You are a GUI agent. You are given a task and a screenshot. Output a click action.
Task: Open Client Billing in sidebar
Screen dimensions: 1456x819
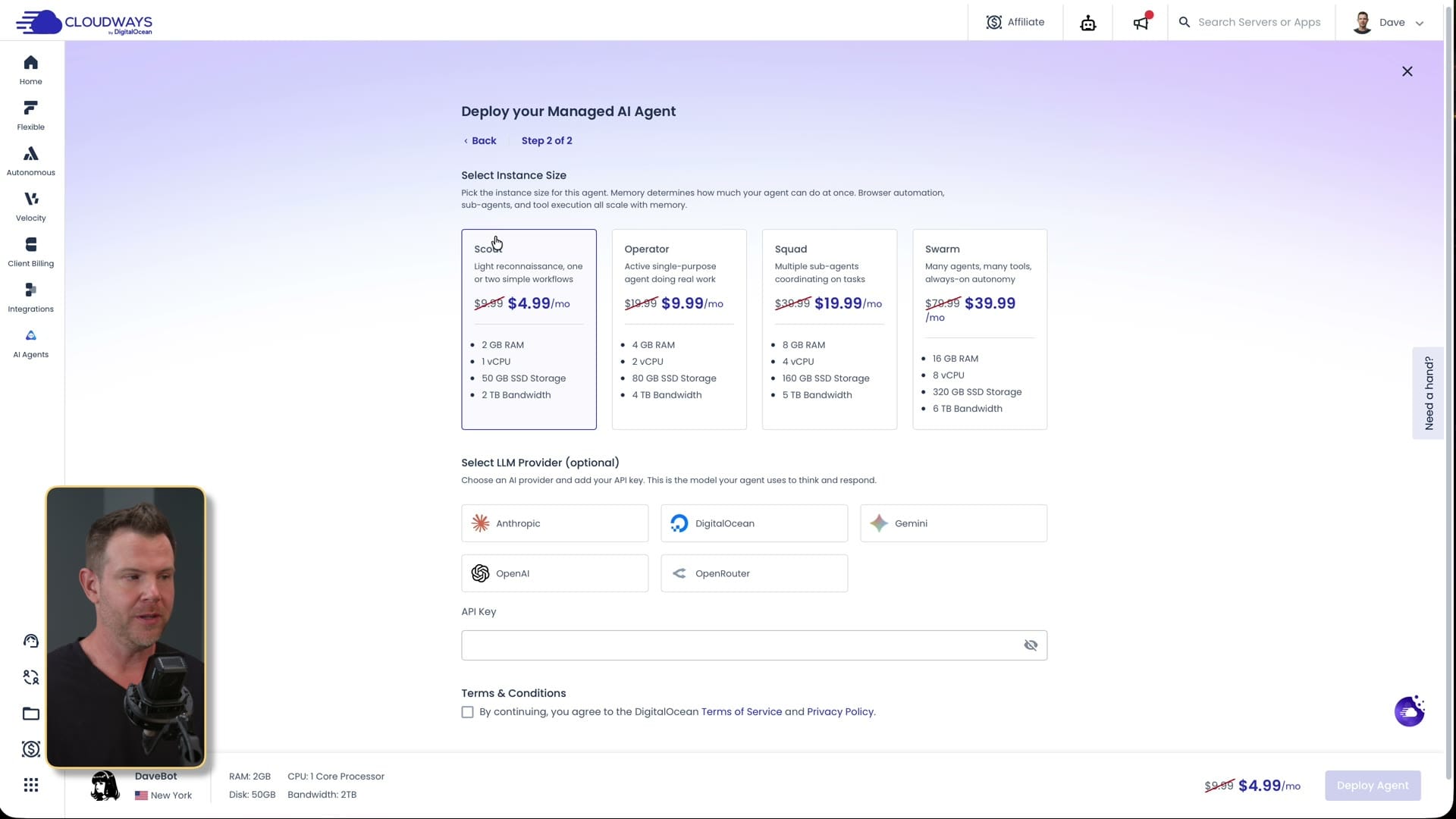coord(30,252)
